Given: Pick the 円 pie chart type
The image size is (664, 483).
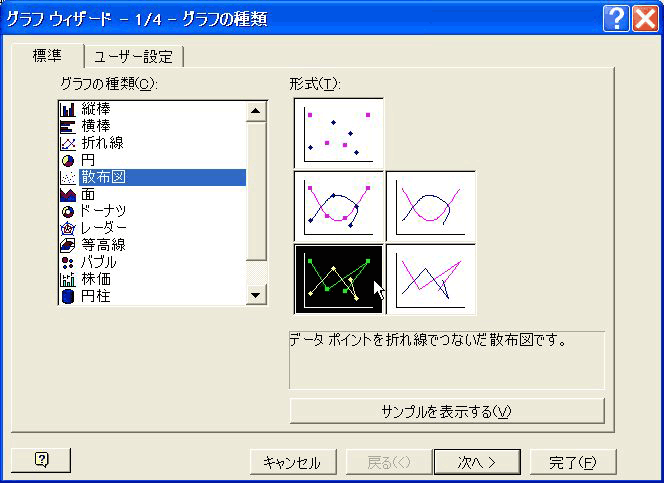Looking at the screenshot, I should coord(88,160).
